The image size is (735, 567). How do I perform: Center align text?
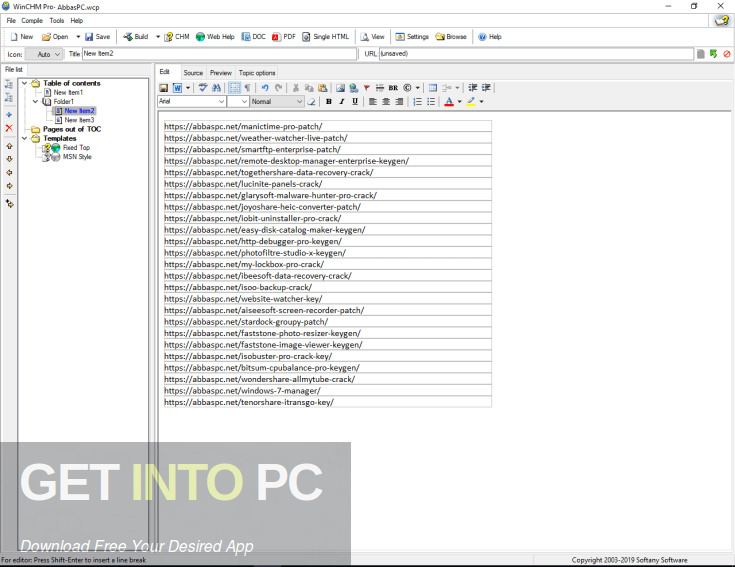tap(386, 101)
